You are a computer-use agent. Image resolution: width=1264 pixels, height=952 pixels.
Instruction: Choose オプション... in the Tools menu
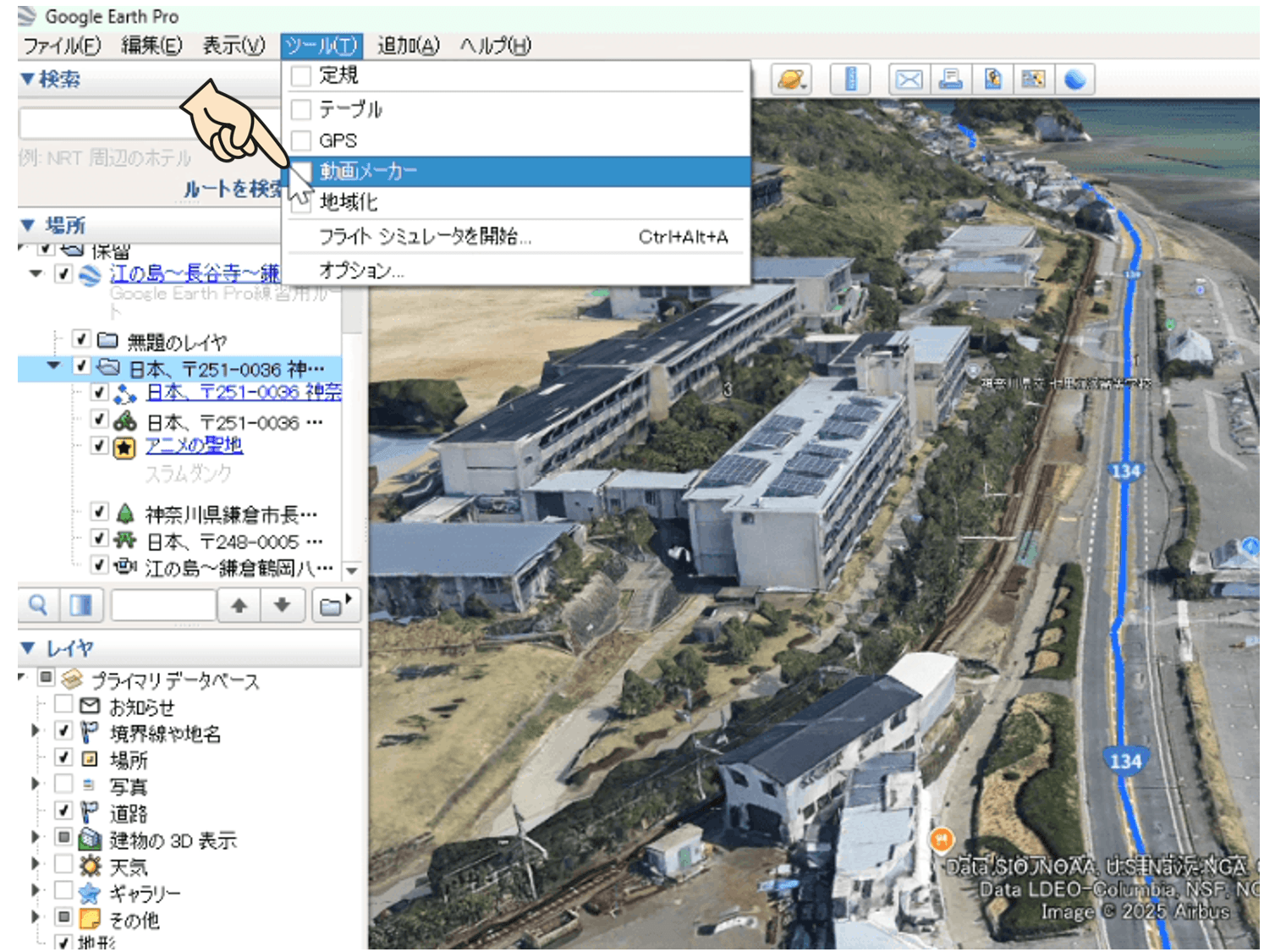tap(361, 271)
